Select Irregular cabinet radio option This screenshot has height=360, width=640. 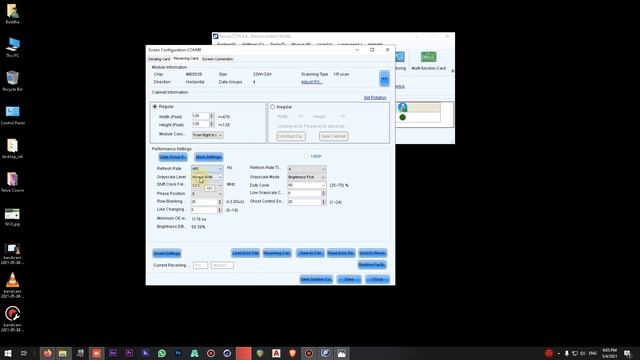click(x=273, y=107)
